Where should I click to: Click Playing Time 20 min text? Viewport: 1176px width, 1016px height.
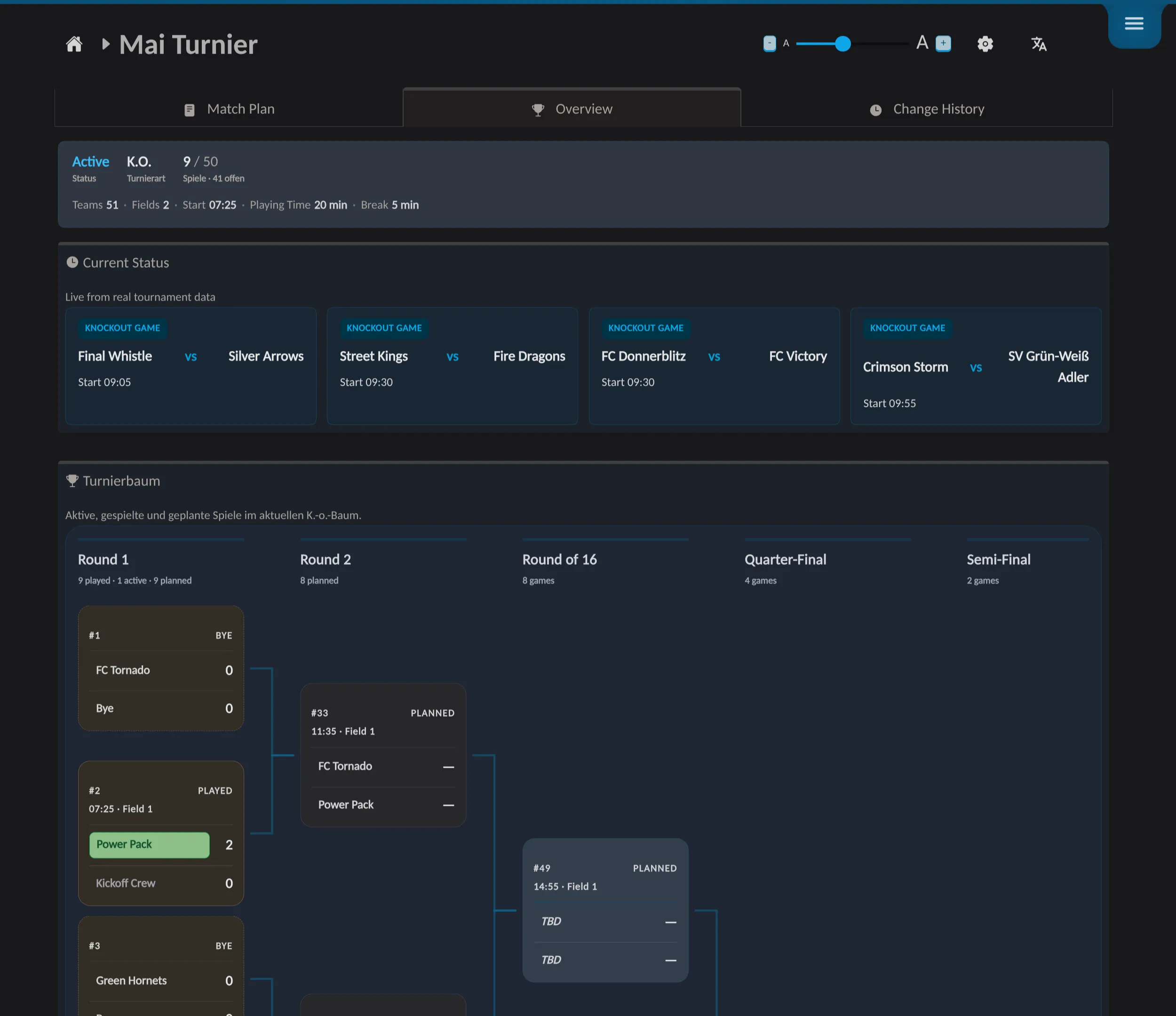pyautogui.click(x=299, y=205)
